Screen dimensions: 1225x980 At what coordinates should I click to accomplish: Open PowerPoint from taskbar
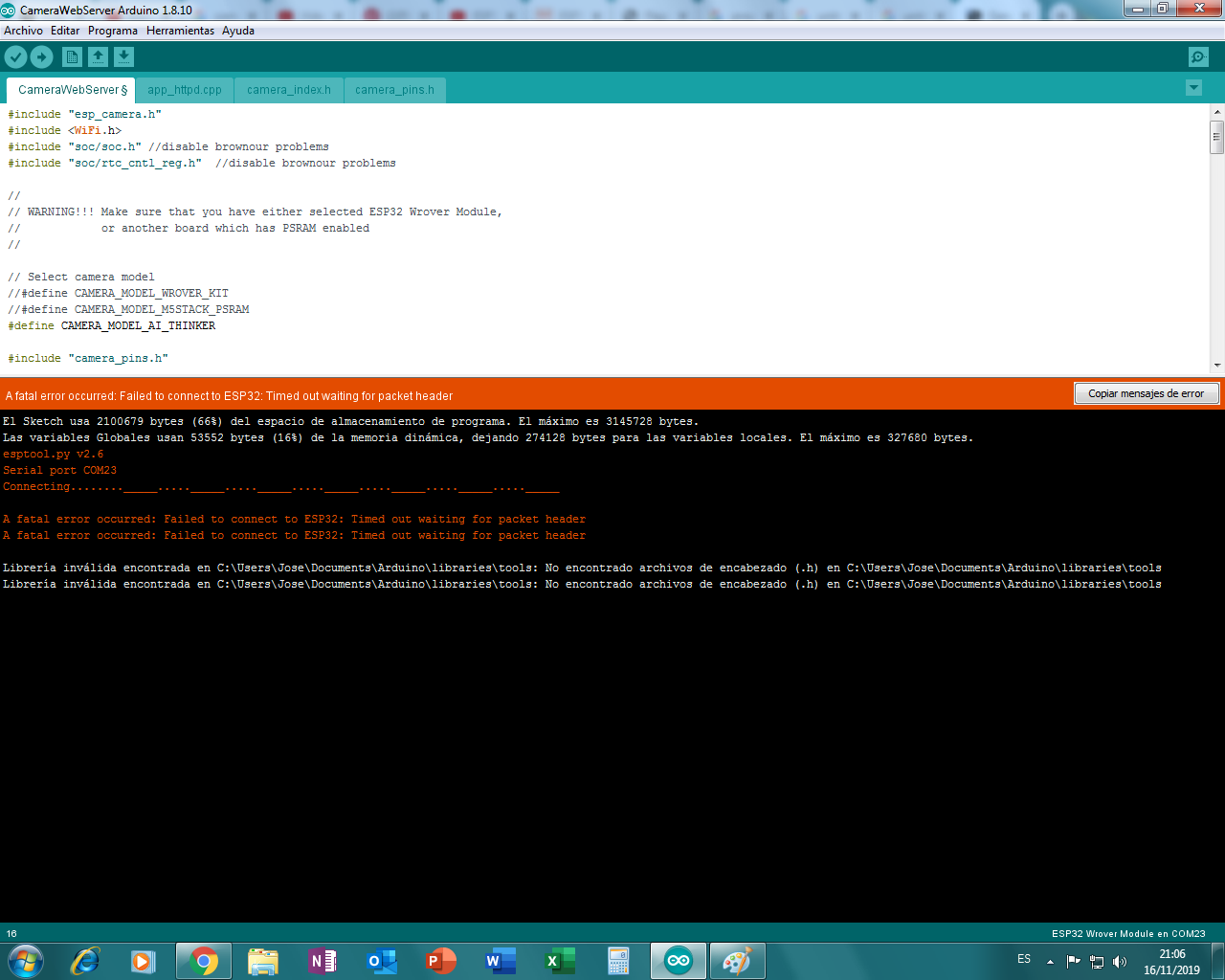(441, 961)
